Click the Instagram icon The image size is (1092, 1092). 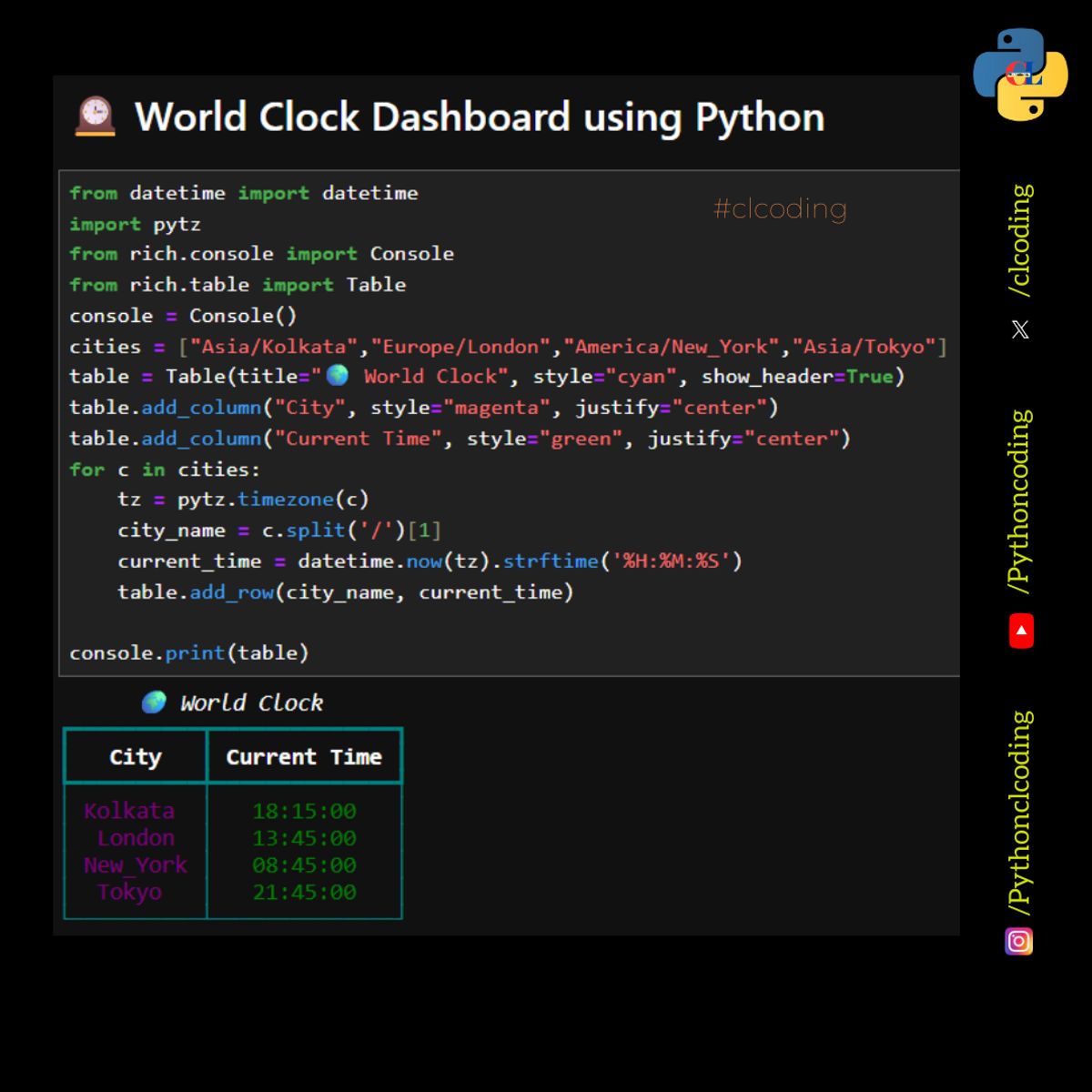(x=1019, y=941)
